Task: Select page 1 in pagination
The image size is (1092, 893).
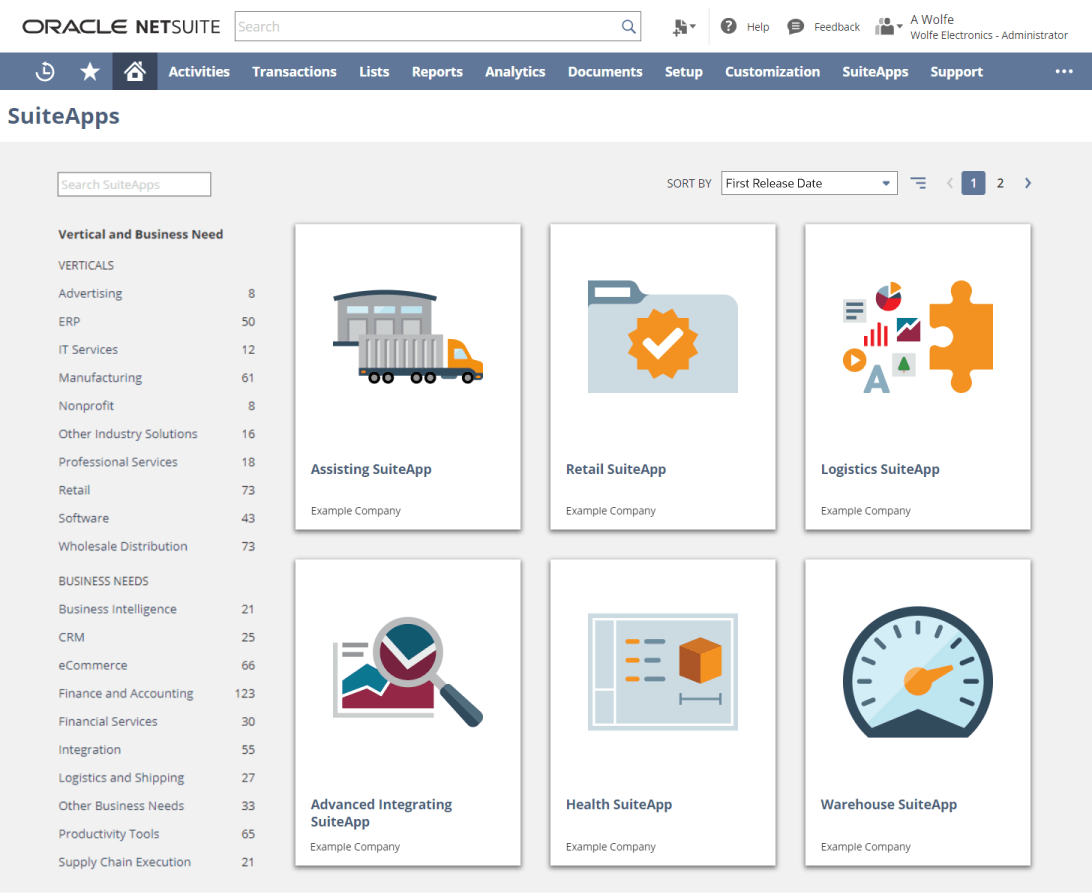Action: [x=973, y=183]
